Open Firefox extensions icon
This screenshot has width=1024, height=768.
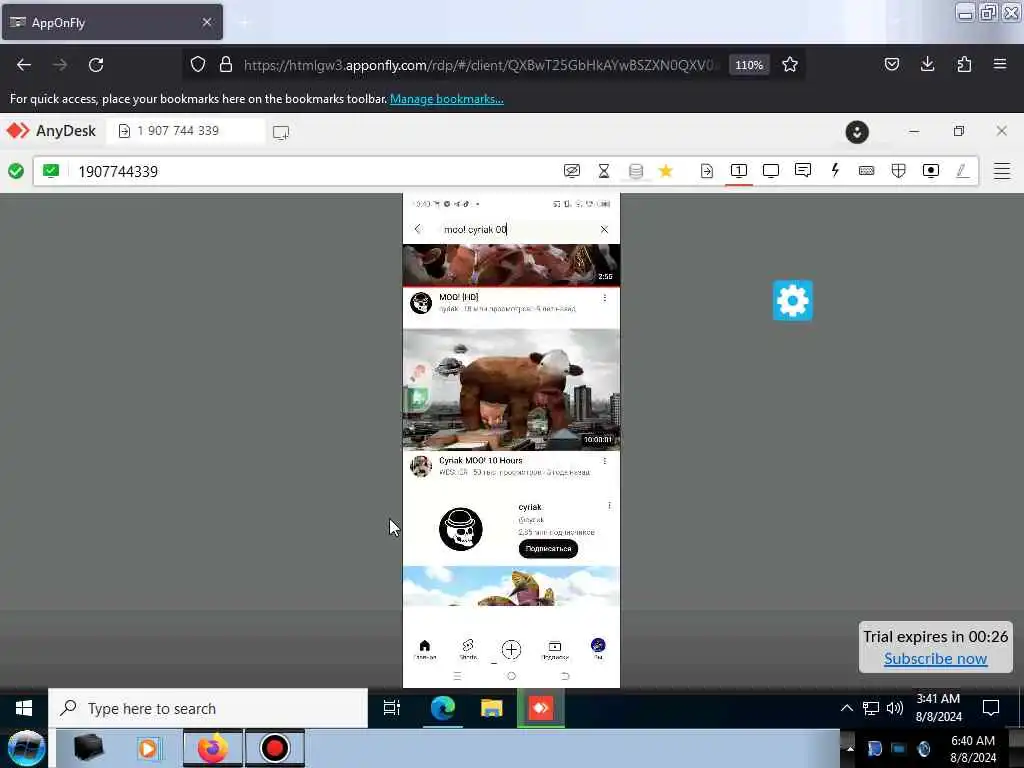tap(964, 64)
